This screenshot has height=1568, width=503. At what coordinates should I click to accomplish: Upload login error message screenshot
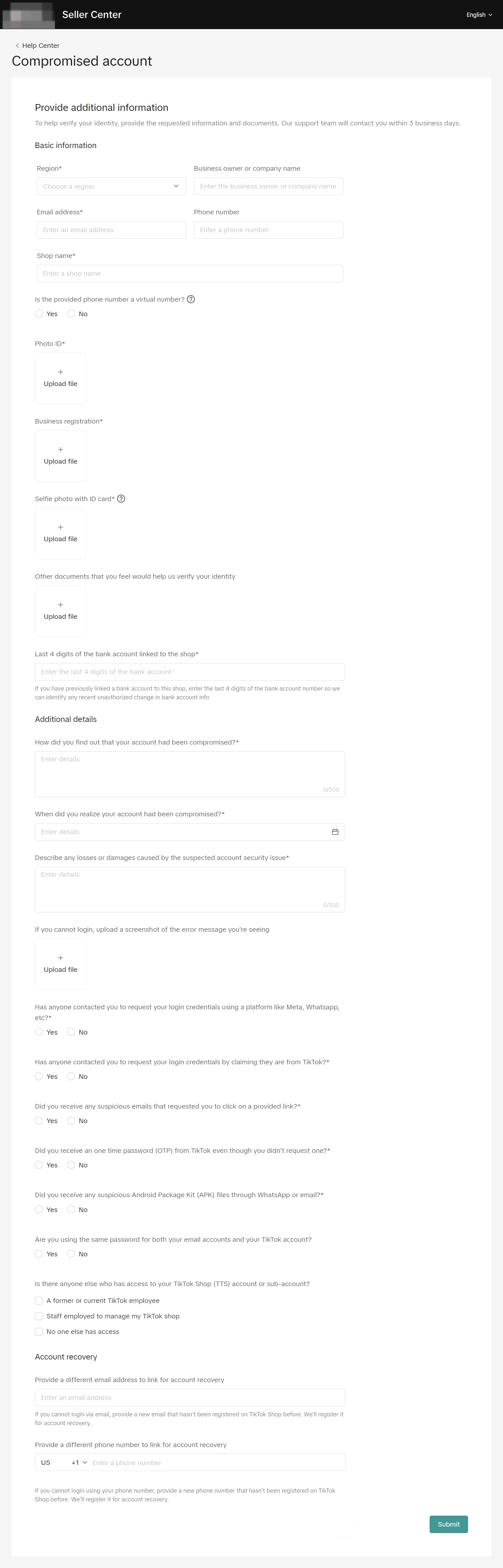[x=60, y=964]
